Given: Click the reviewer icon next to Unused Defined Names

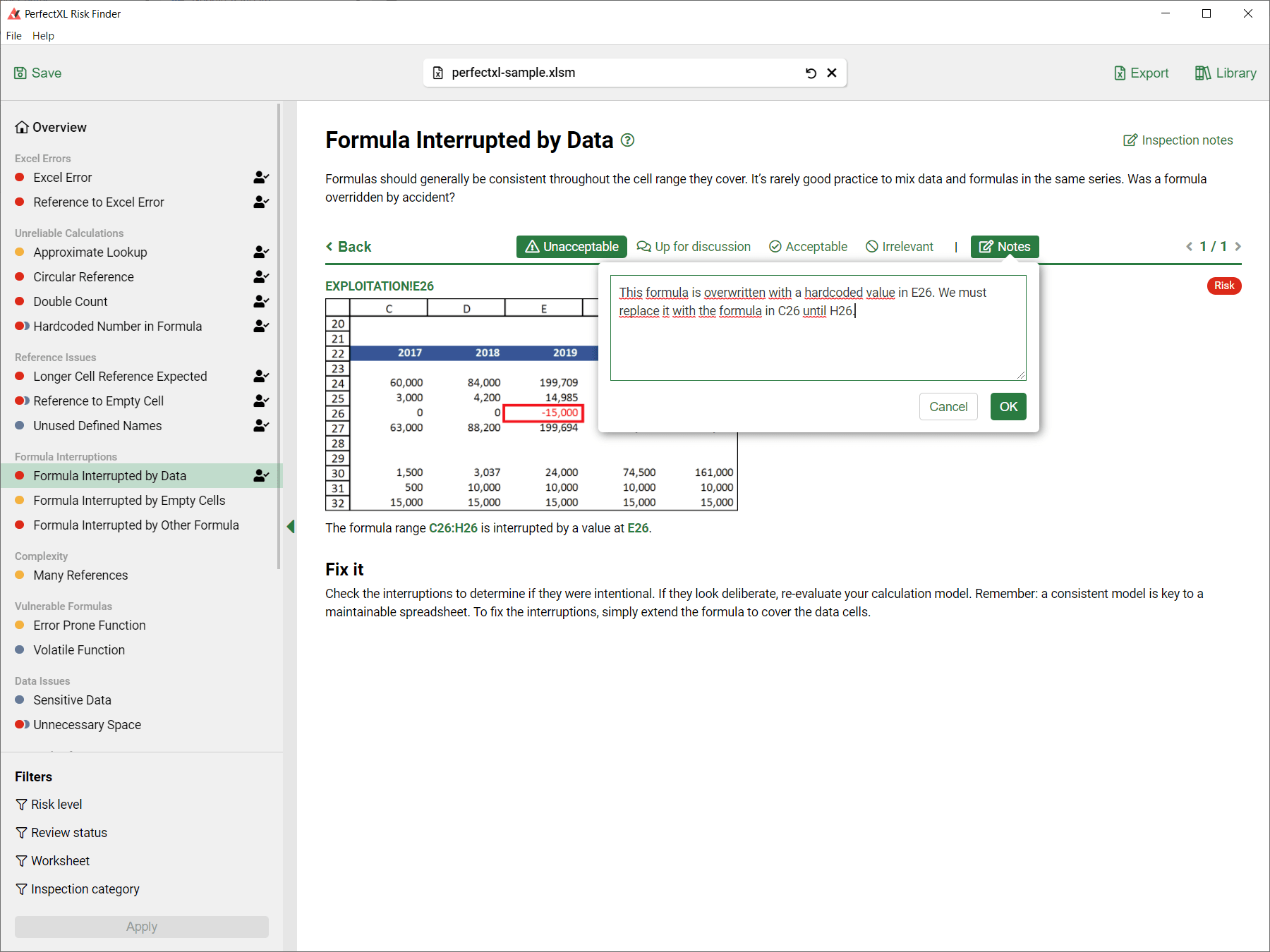Looking at the screenshot, I should pyautogui.click(x=261, y=426).
